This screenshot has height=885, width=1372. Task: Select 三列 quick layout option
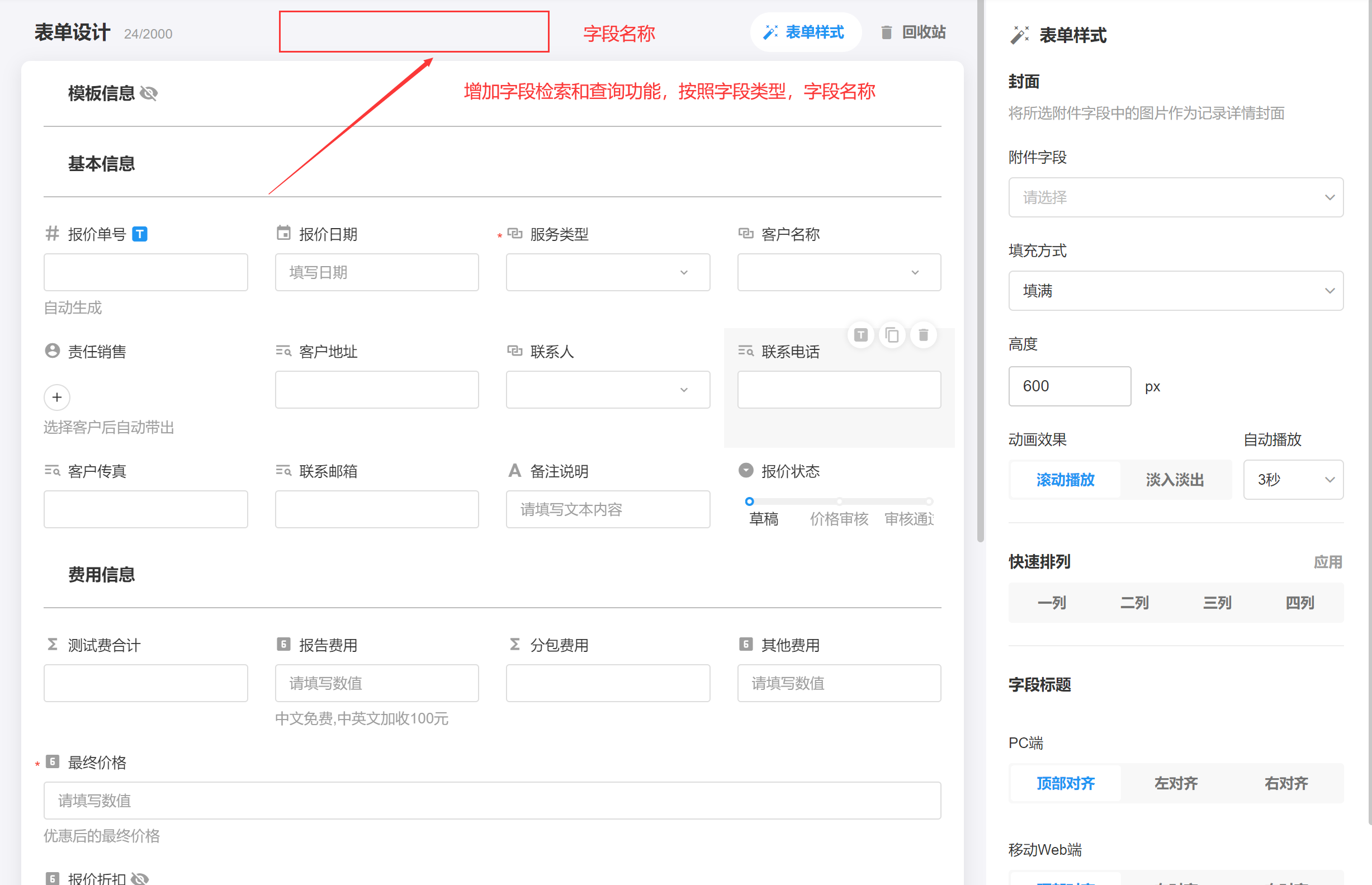(1217, 603)
